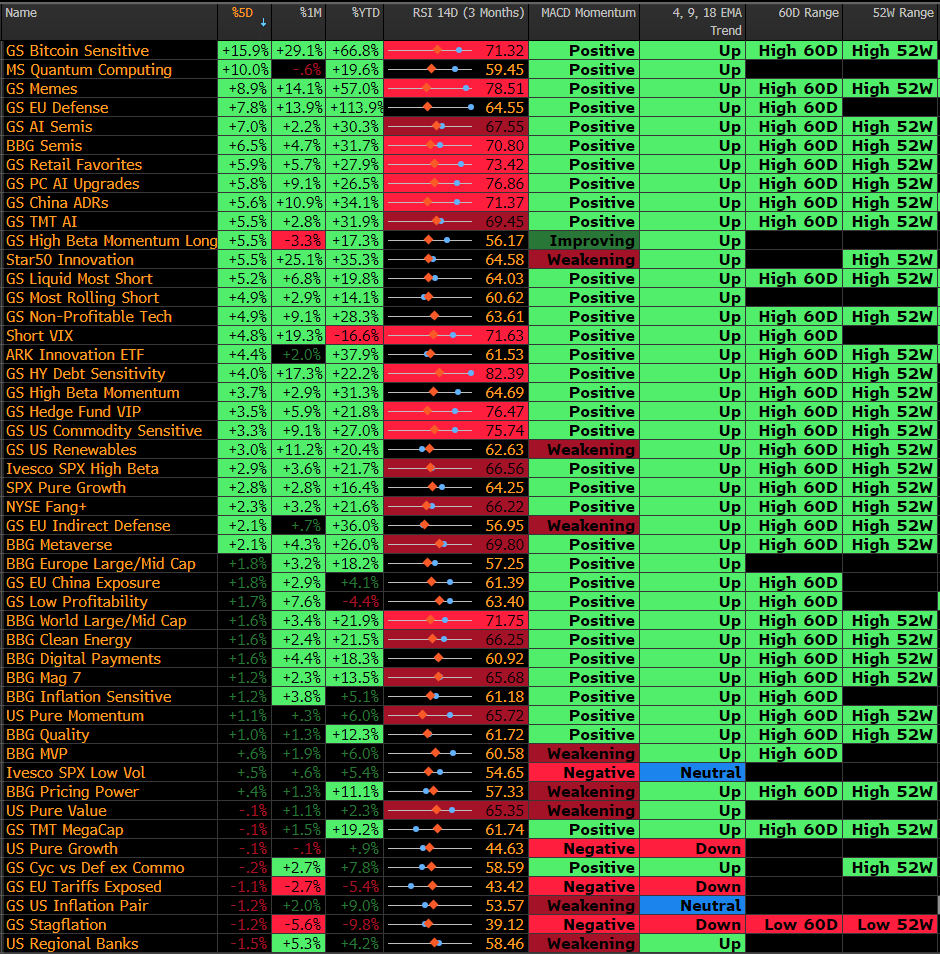Select the BBG Metaverse row name

pos(59,545)
